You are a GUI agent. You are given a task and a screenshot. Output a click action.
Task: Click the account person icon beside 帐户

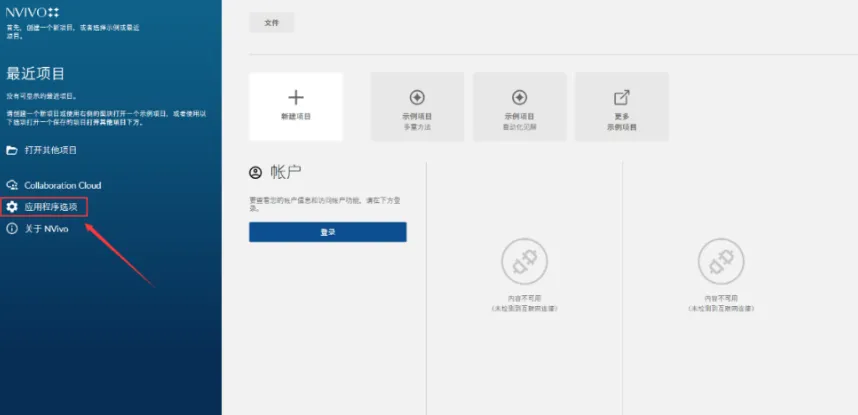coord(256,173)
